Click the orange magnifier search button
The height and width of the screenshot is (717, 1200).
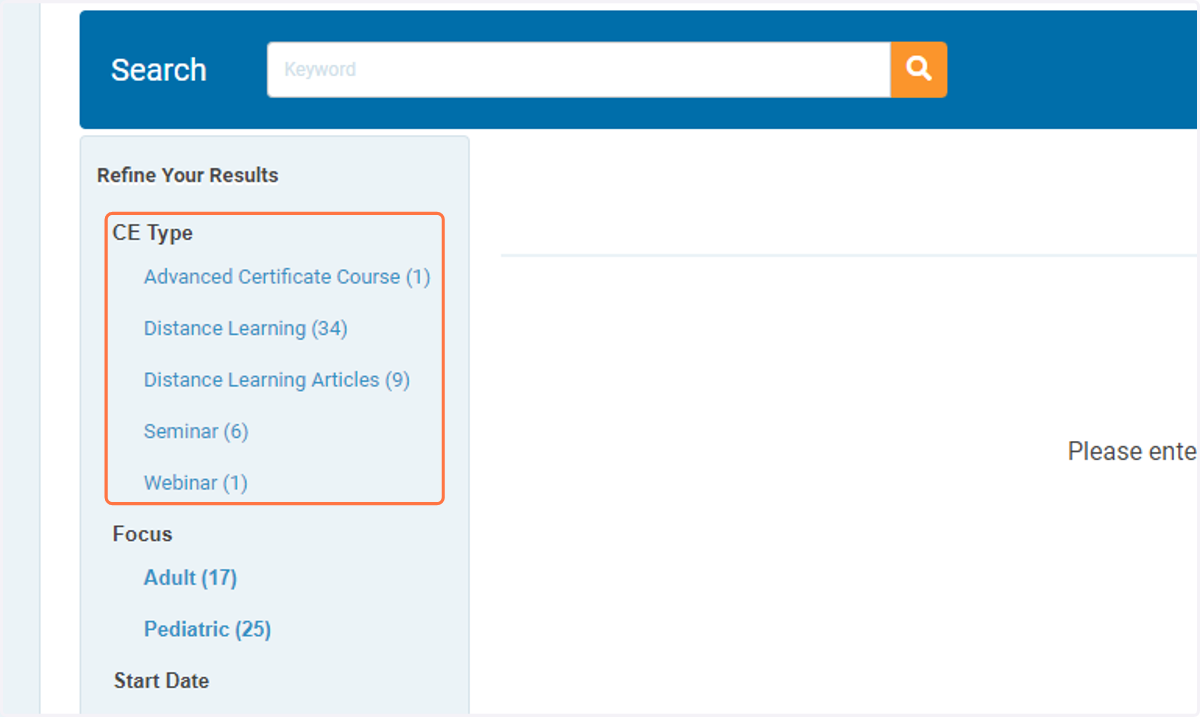pos(919,69)
